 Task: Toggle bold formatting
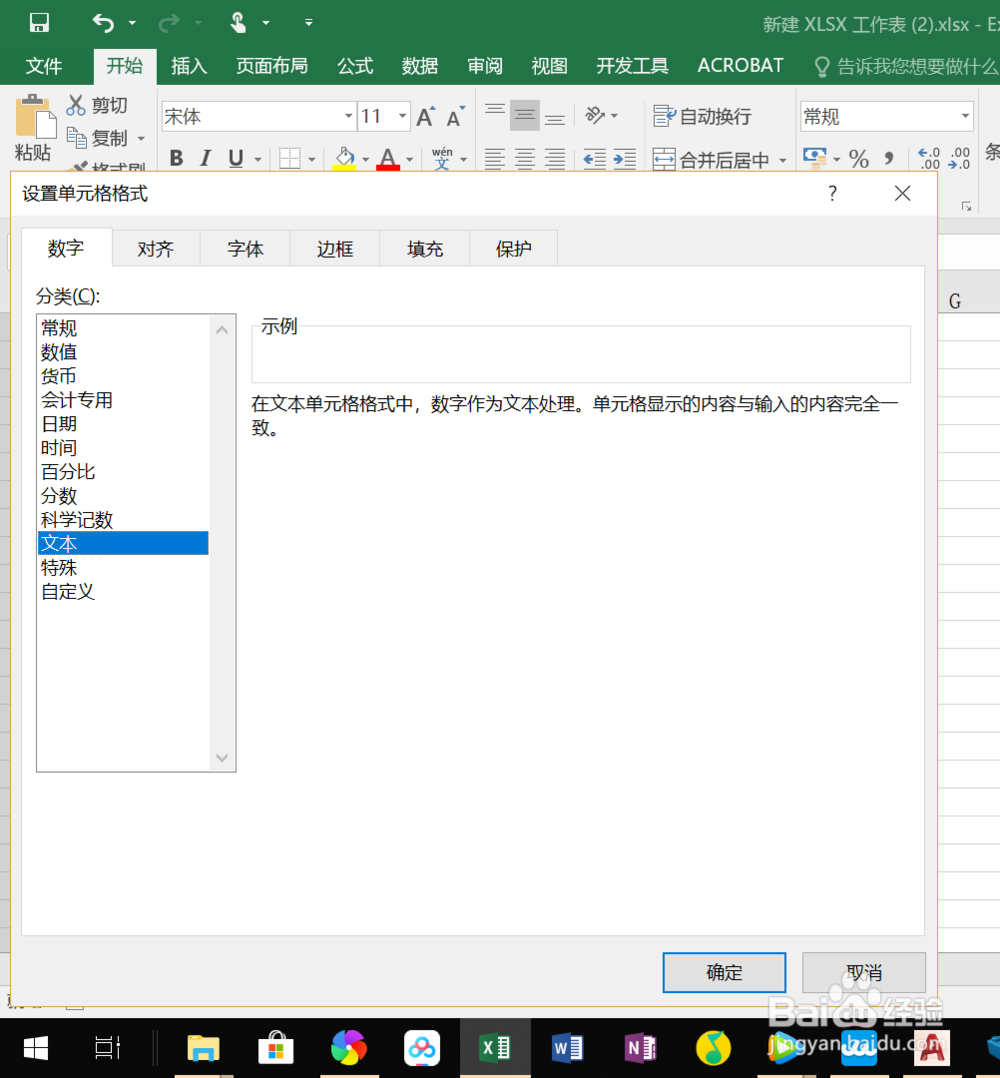pos(176,158)
